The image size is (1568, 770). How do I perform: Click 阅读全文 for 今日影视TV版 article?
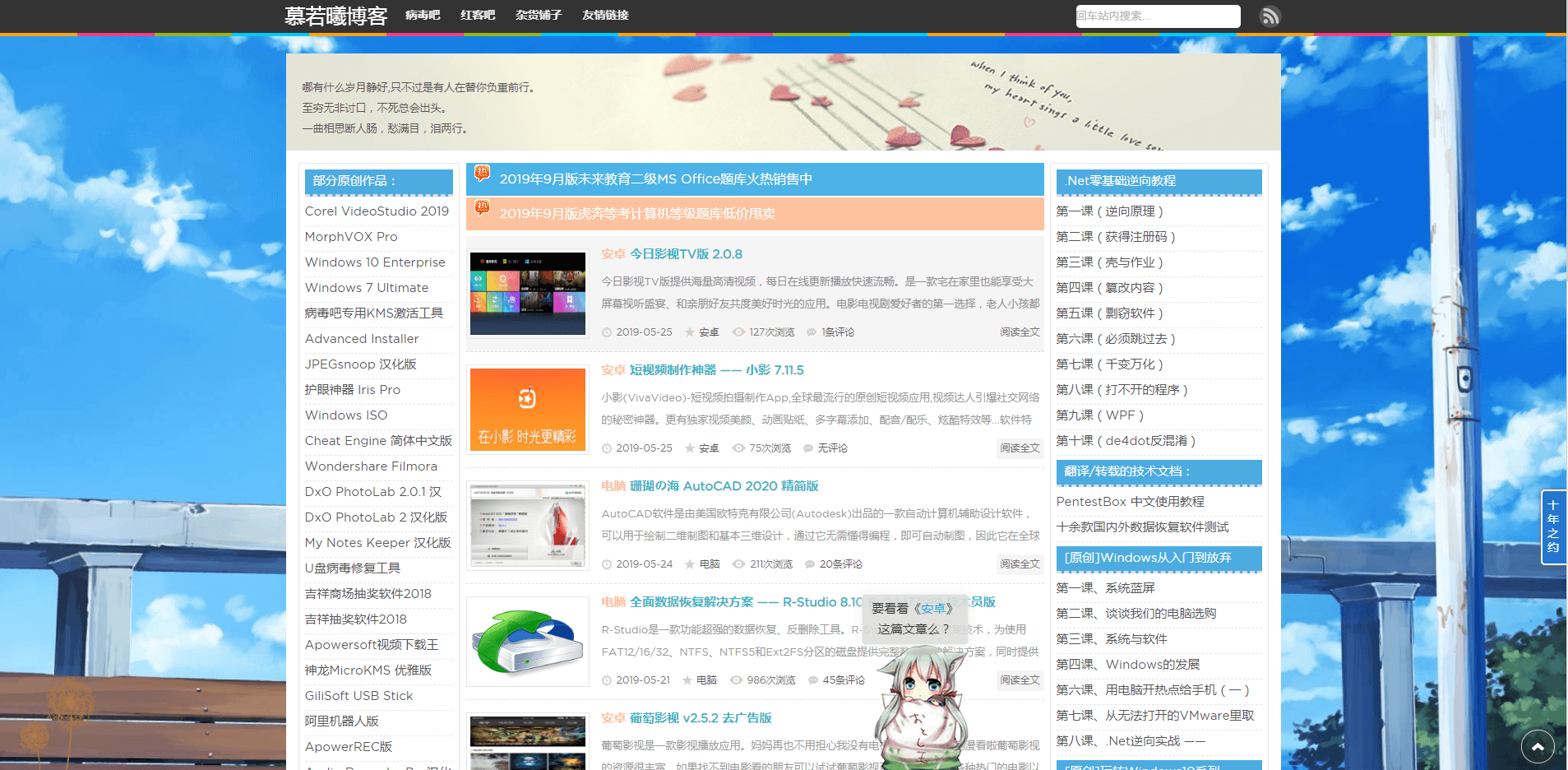[x=1020, y=332]
